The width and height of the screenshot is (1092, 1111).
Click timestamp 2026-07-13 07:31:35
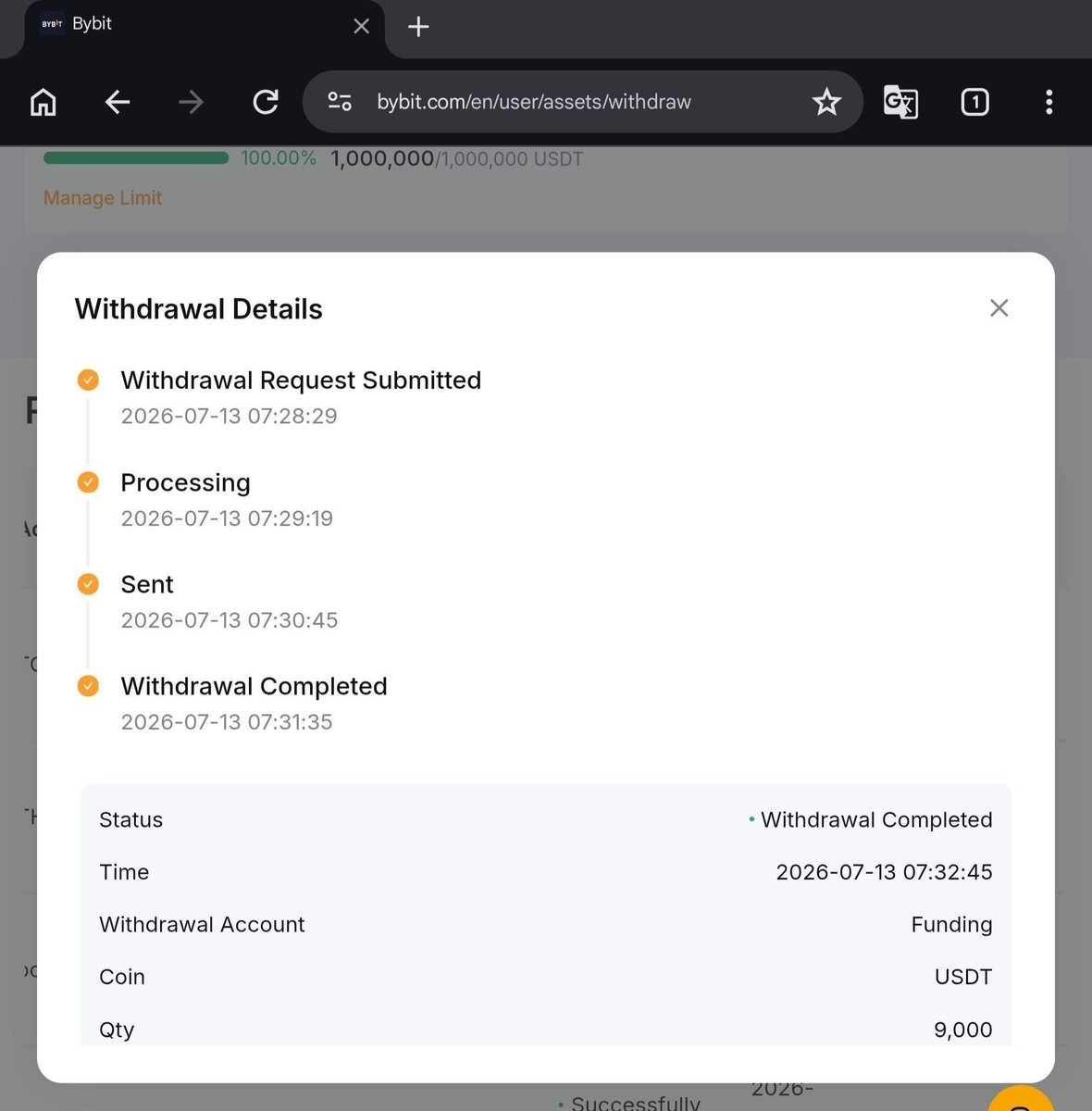pos(227,722)
